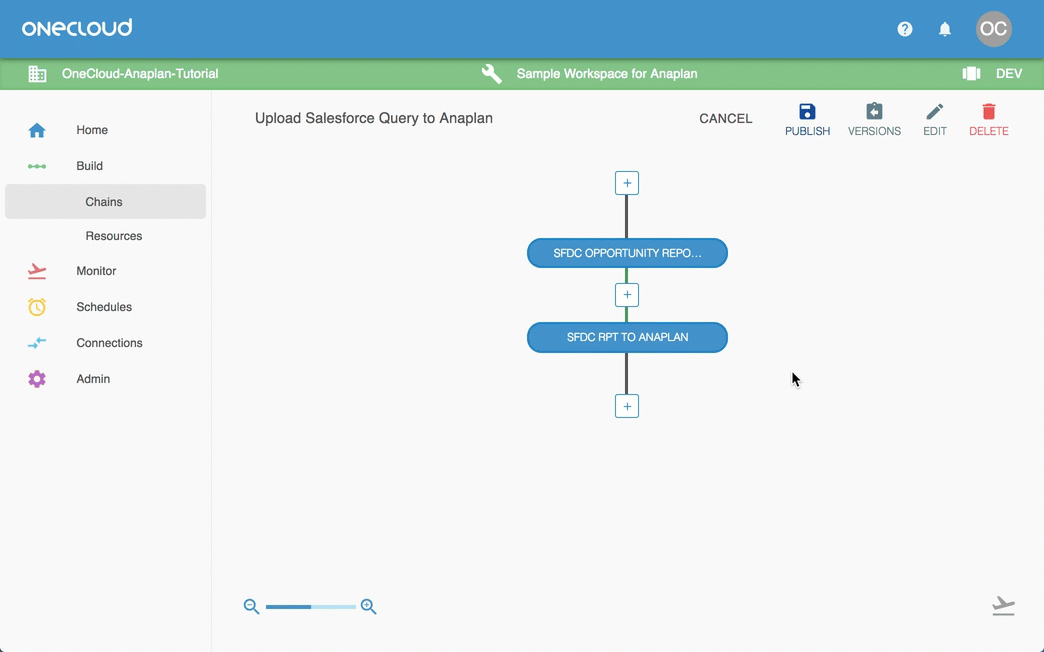The height and width of the screenshot is (652, 1044).
Task: Open the Schedules menu item
Action: (x=104, y=307)
